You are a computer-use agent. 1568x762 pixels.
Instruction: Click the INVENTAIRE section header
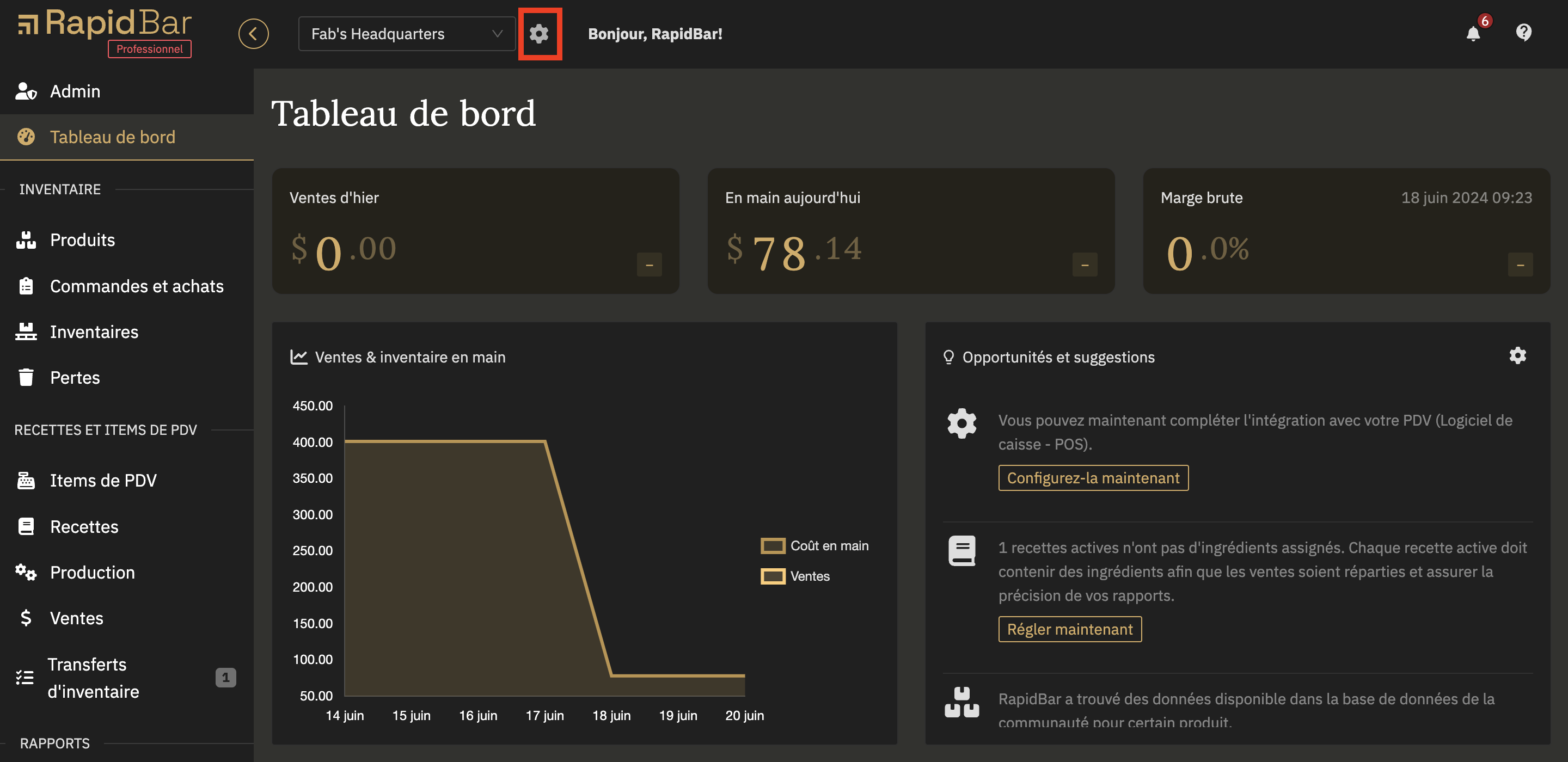click(60, 189)
